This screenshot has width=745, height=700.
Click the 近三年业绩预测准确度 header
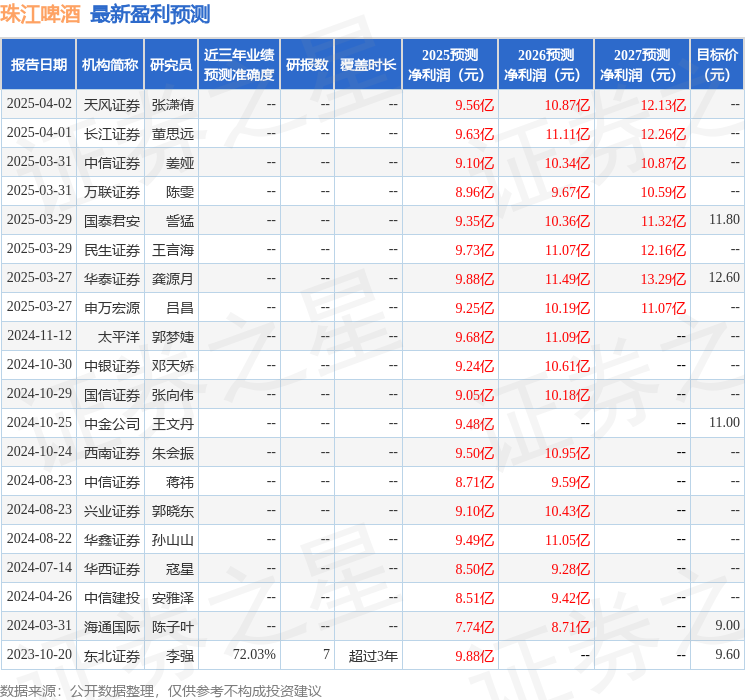(239, 65)
